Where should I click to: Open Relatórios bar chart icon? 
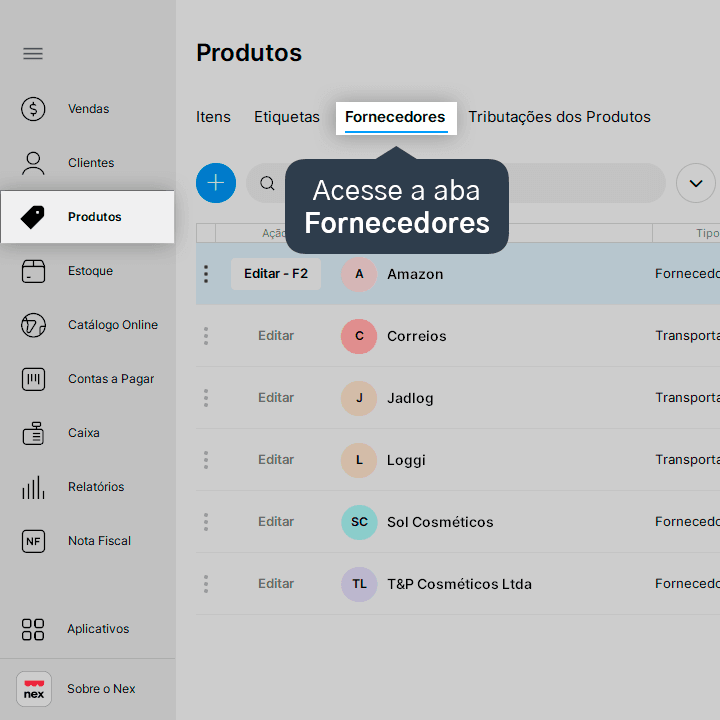33,487
